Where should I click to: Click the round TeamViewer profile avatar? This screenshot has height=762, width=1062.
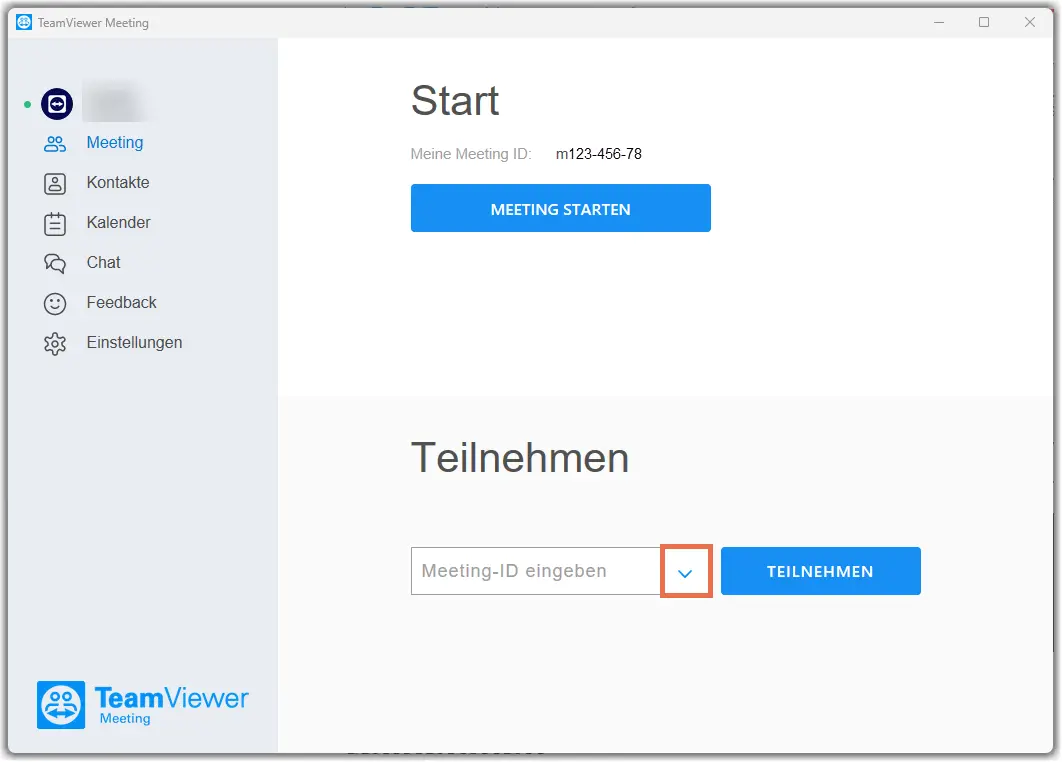pyautogui.click(x=57, y=104)
